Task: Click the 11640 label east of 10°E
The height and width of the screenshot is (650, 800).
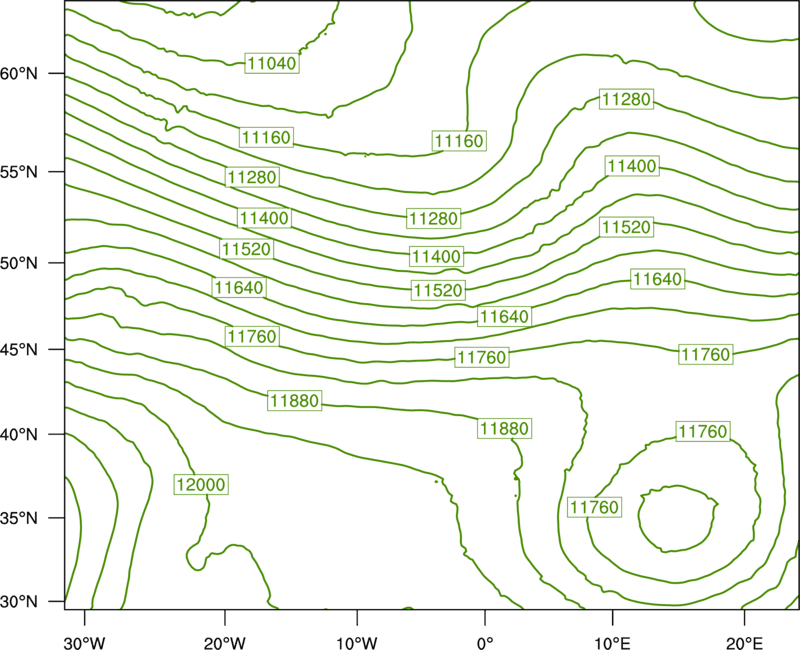Action: pyautogui.click(x=658, y=279)
